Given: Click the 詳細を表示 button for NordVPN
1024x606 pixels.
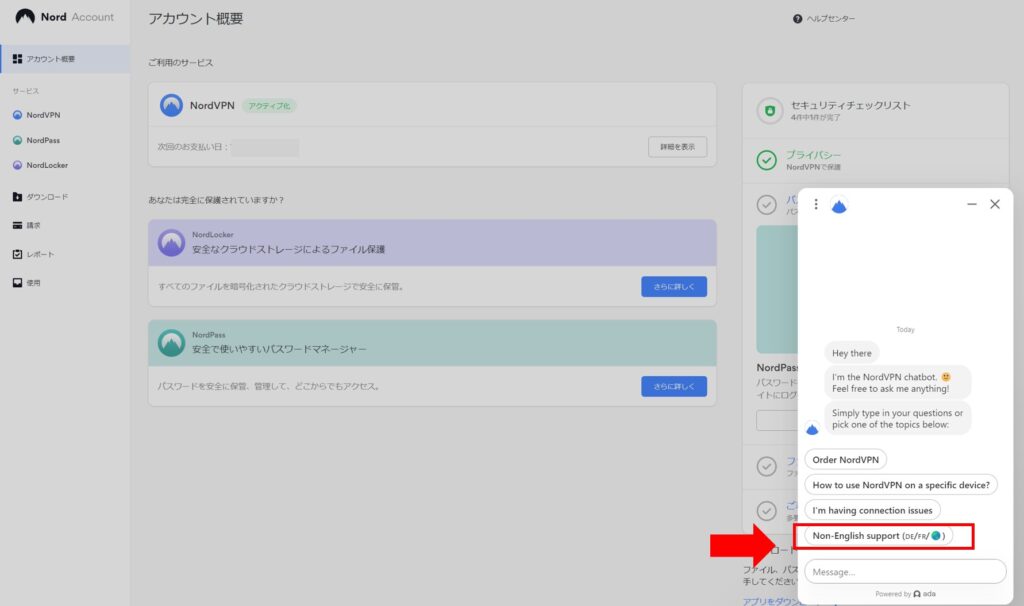Looking at the screenshot, I should (x=678, y=146).
